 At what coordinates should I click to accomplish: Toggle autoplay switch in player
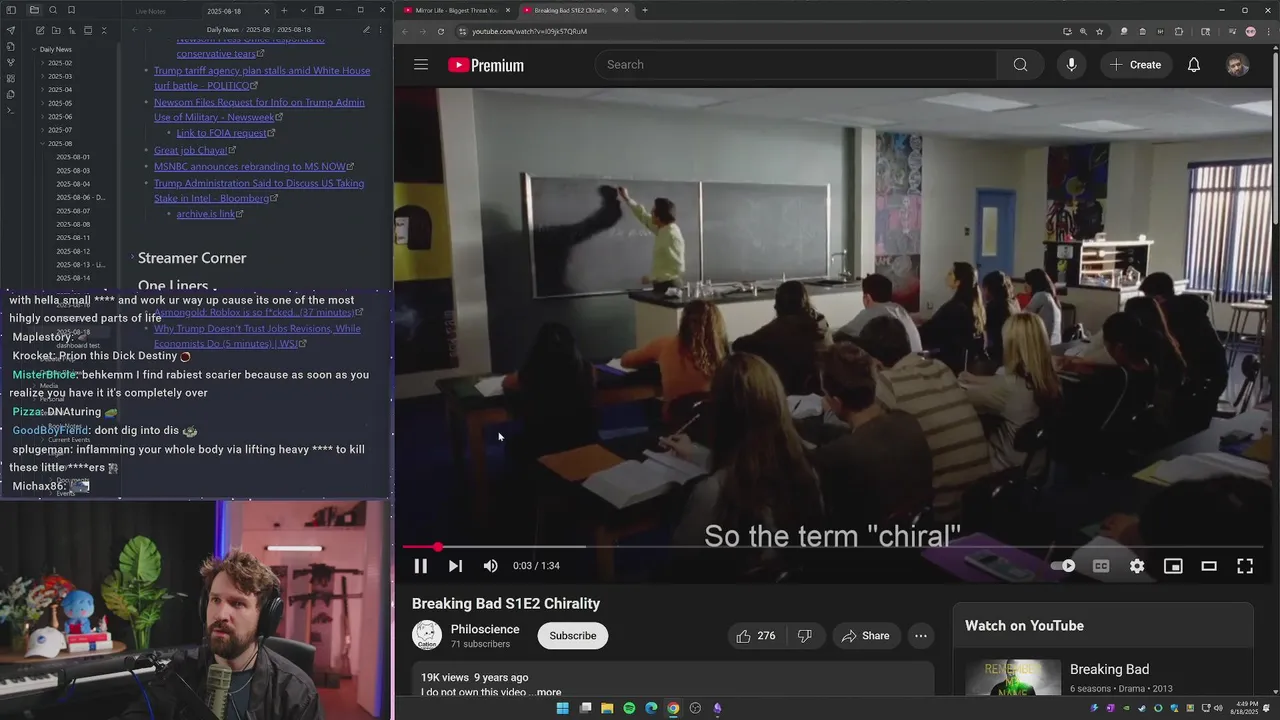[1063, 566]
